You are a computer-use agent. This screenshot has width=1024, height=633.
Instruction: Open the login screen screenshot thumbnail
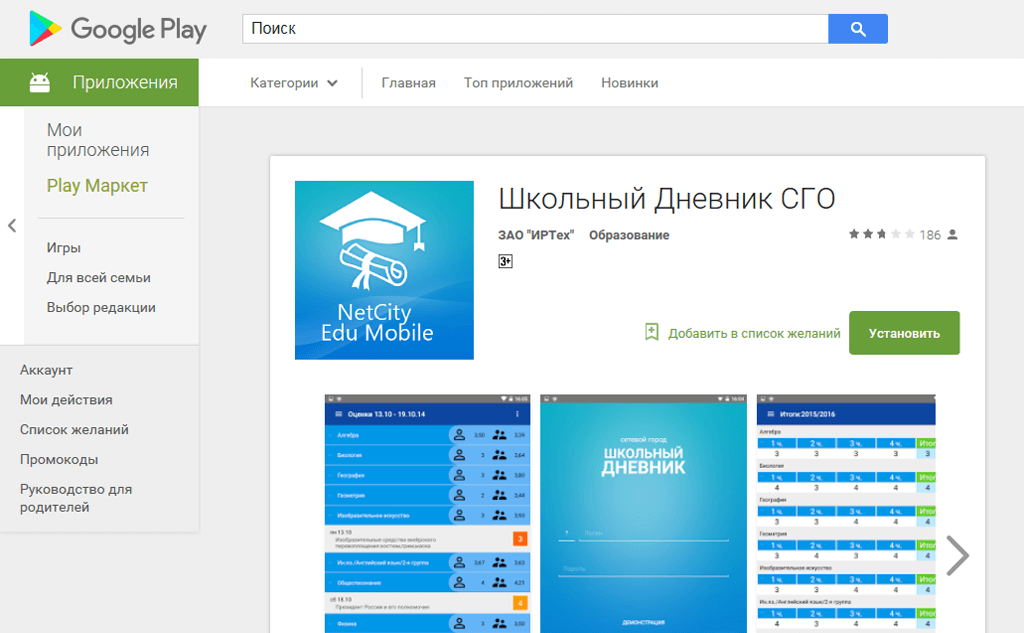643,513
